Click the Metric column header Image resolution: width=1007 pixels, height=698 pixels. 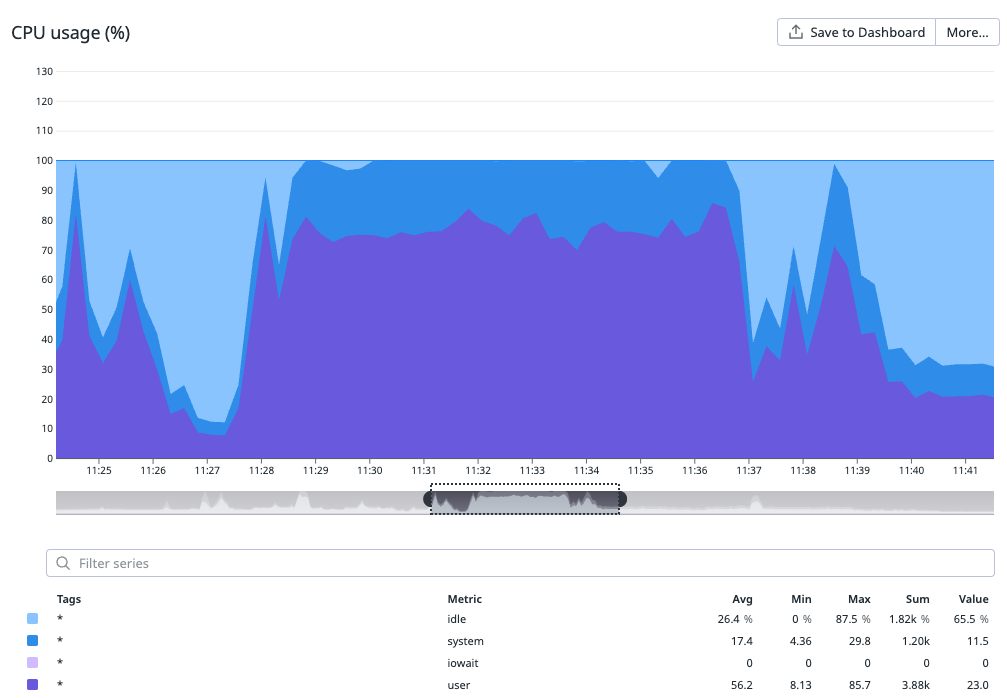pos(465,599)
